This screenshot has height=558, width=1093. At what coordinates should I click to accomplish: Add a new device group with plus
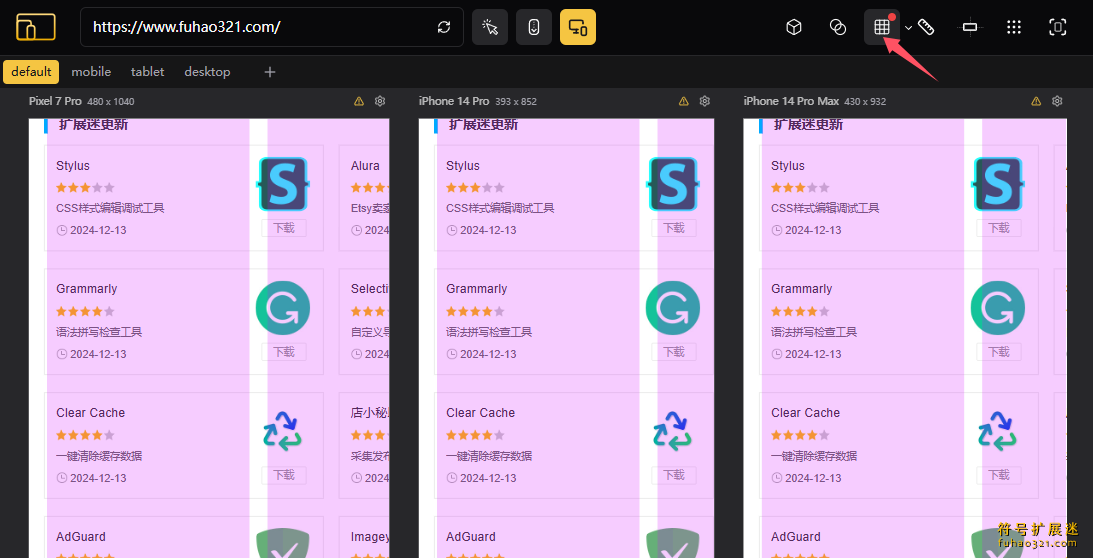(x=270, y=72)
